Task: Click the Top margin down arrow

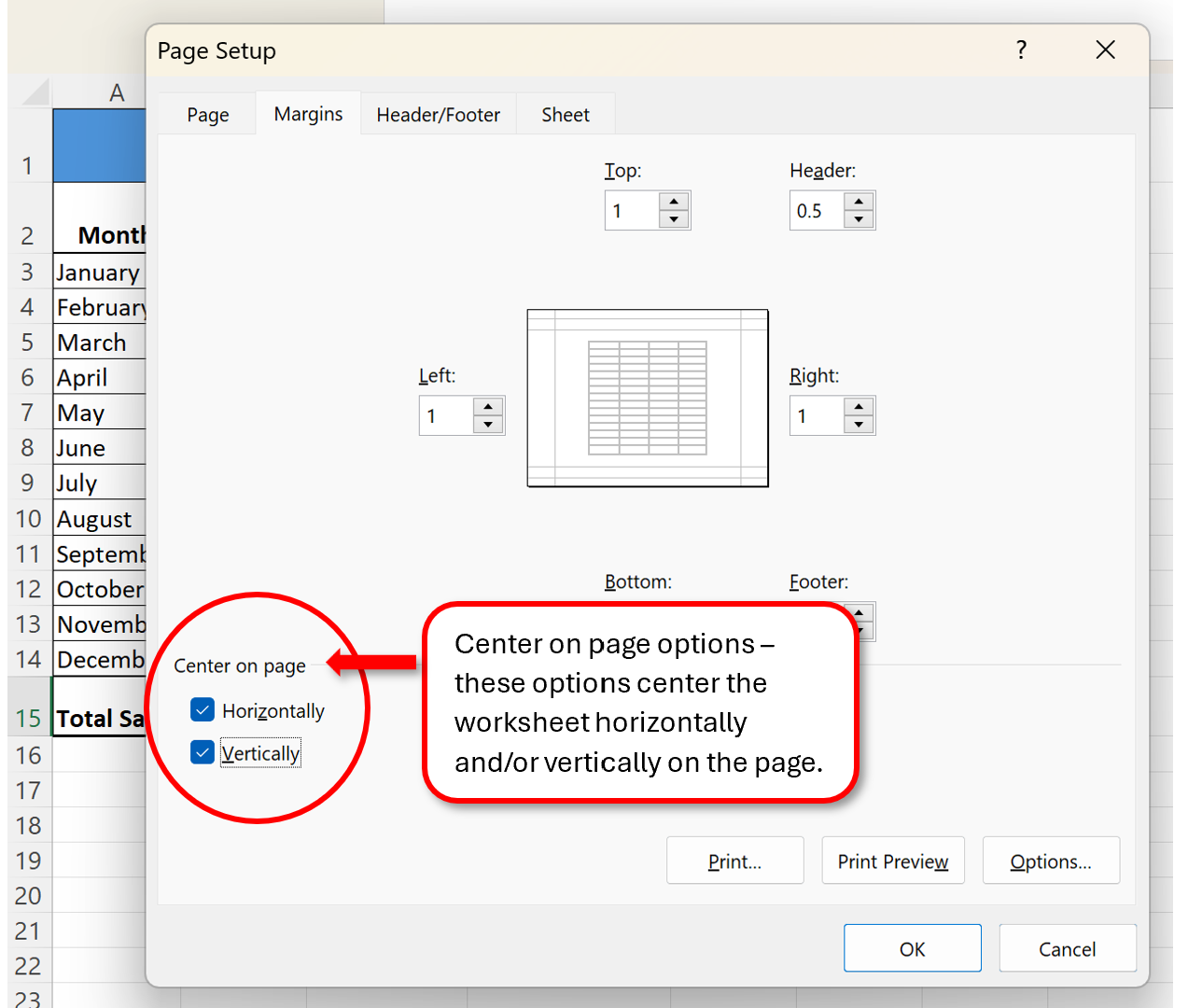Action: point(674,218)
